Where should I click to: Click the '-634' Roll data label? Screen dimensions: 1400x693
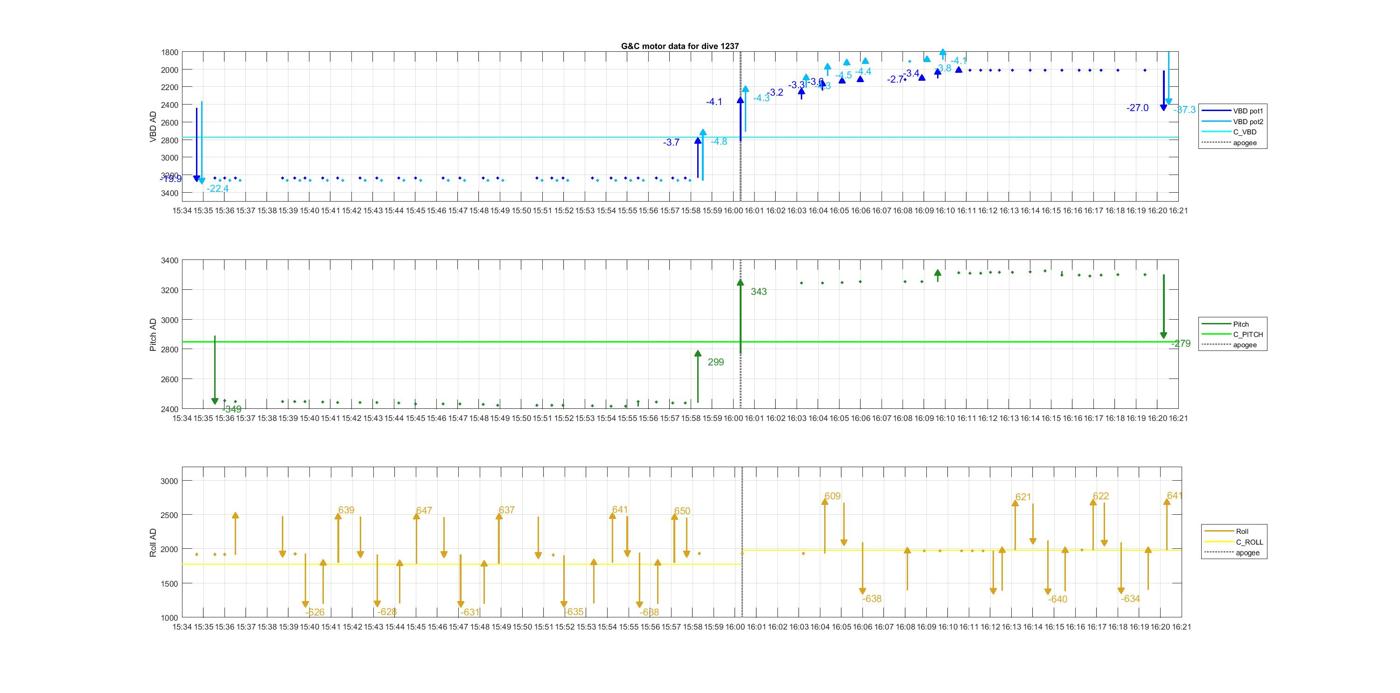[1131, 599]
